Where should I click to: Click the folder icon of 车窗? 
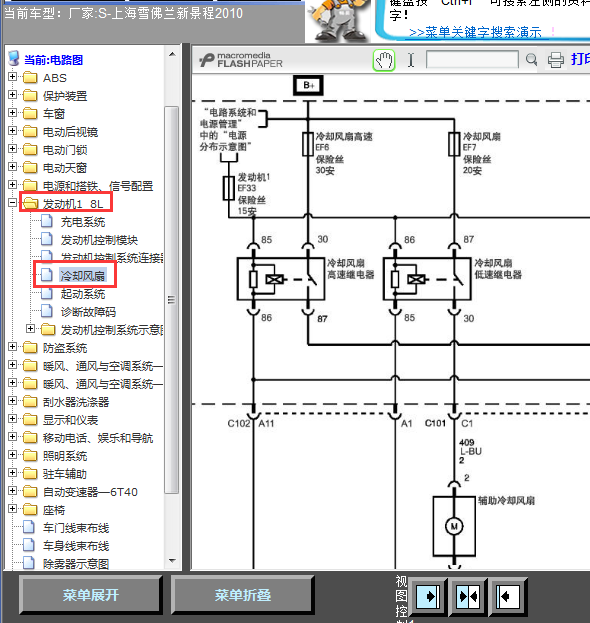pos(30,114)
